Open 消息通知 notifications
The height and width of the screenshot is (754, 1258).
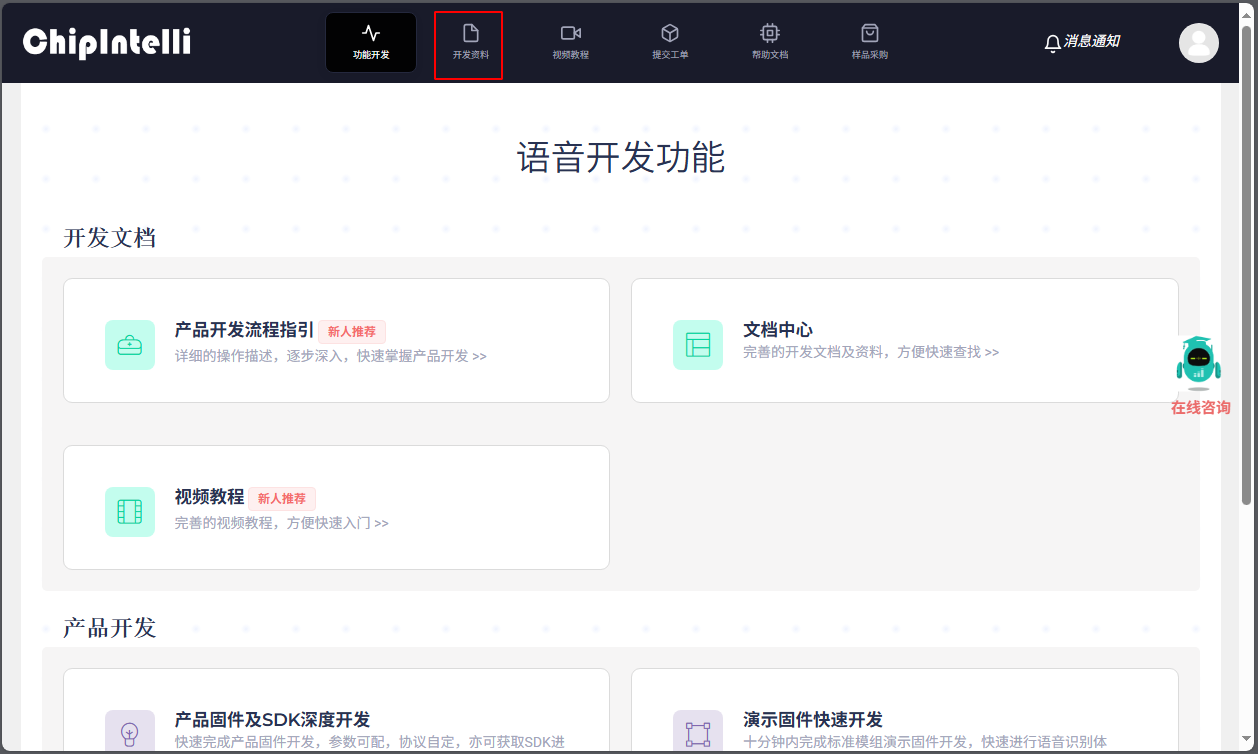pos(1092,41)
